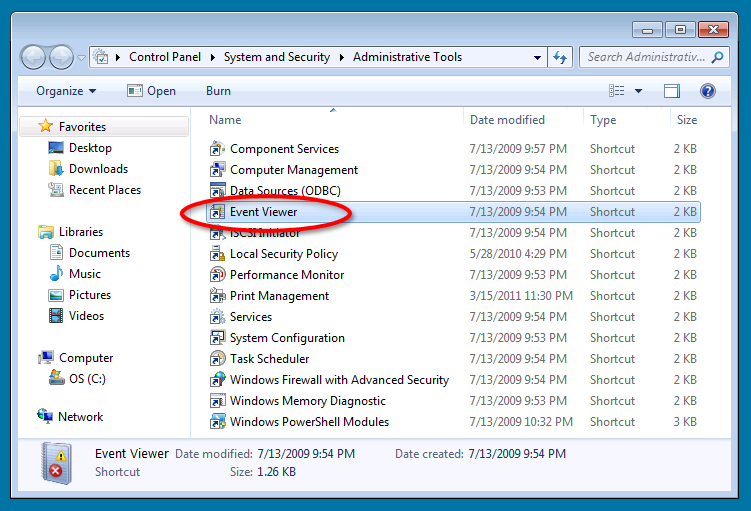The height and width of the screenshot is (511, 751).
Task: Click the '3 KB' size cell
Action: (x=685, y=422)
